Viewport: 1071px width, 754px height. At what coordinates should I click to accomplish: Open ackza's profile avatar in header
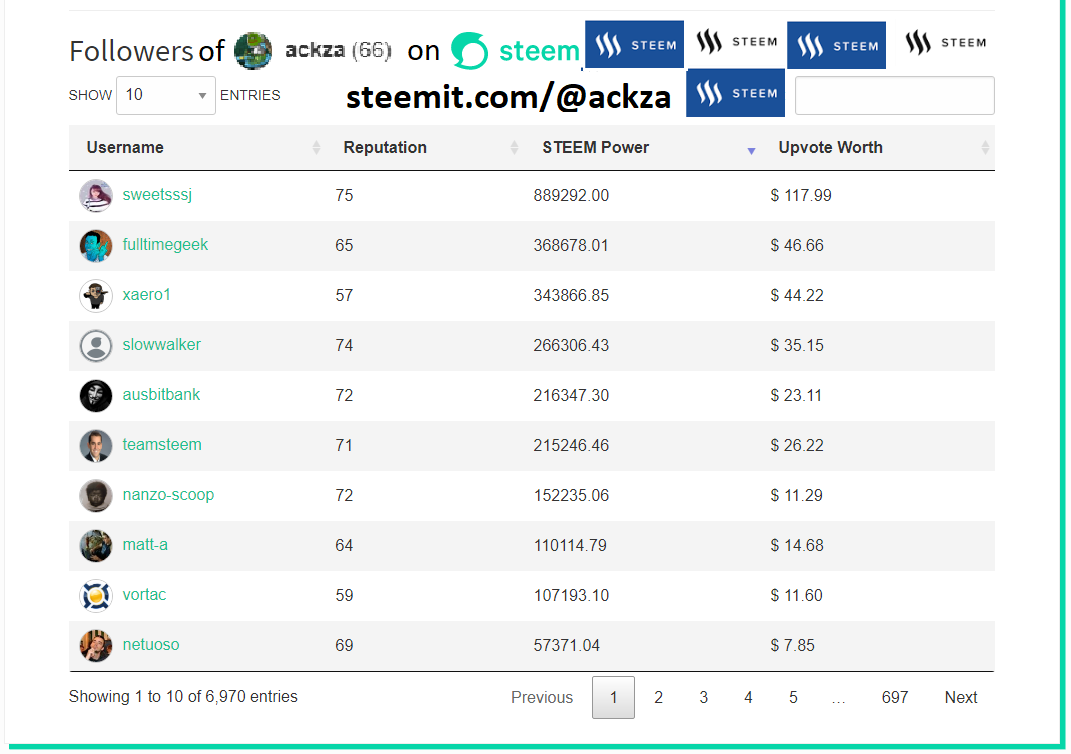(253, 51)
